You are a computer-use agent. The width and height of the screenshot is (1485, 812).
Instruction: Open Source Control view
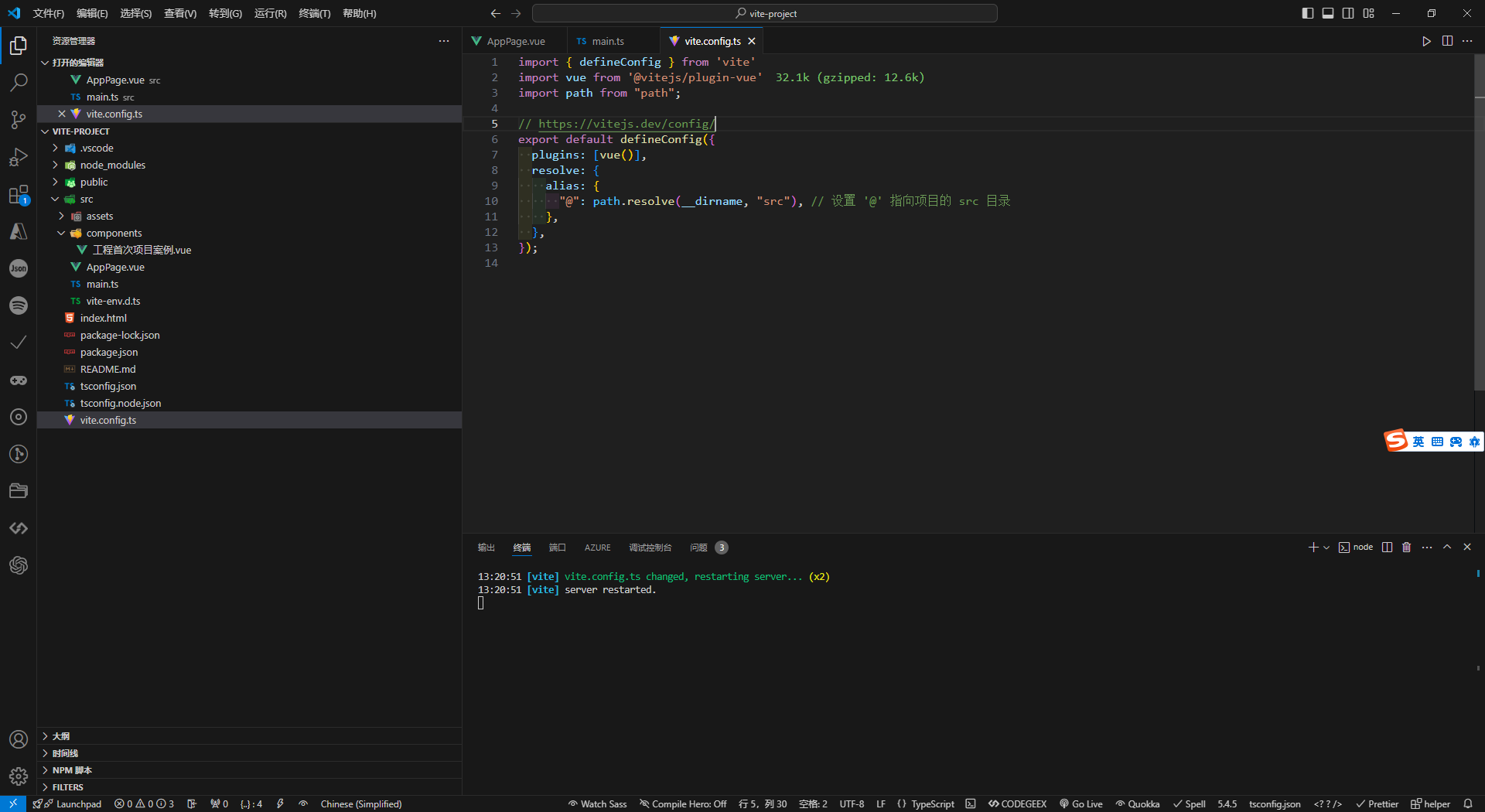click(x=19, y=120)
